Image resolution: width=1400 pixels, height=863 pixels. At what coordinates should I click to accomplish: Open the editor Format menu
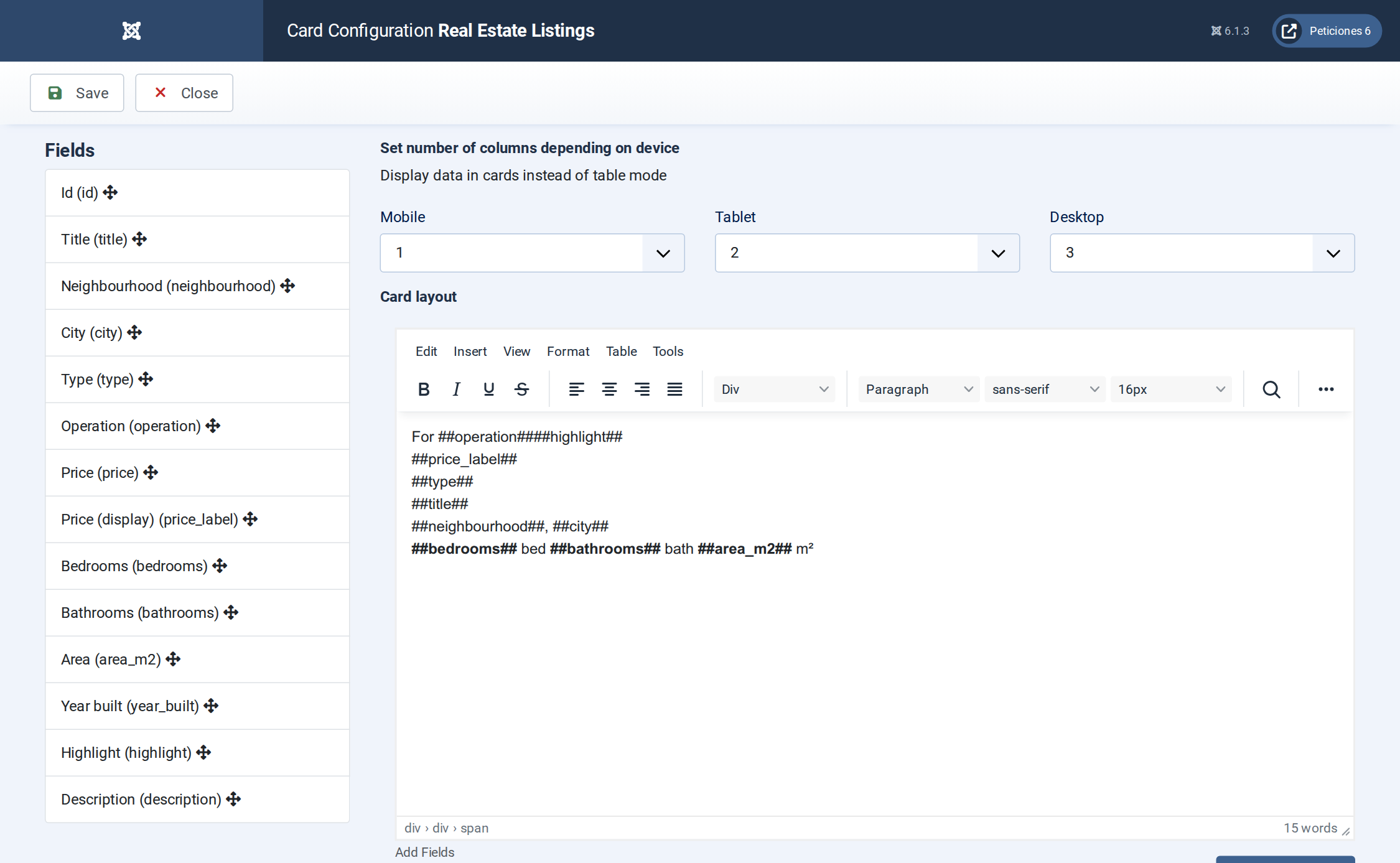568,352
